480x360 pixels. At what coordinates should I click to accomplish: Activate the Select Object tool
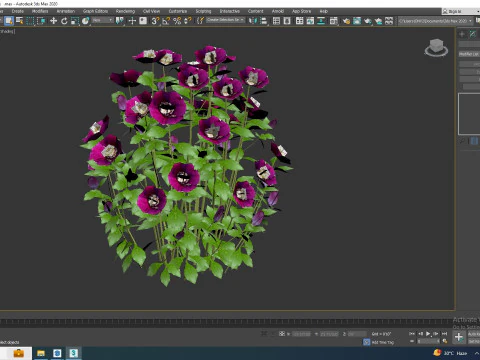[x=9, y=21]
